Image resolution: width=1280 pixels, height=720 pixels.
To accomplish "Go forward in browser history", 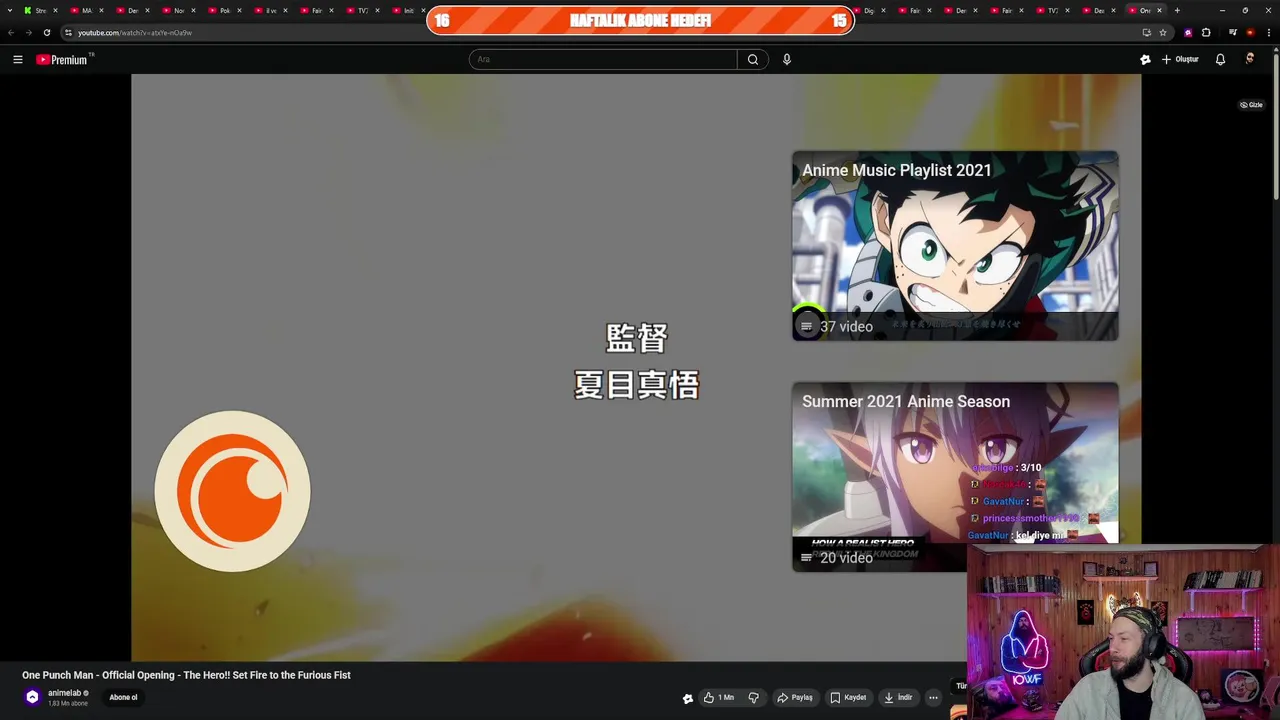I will [28, 32].
